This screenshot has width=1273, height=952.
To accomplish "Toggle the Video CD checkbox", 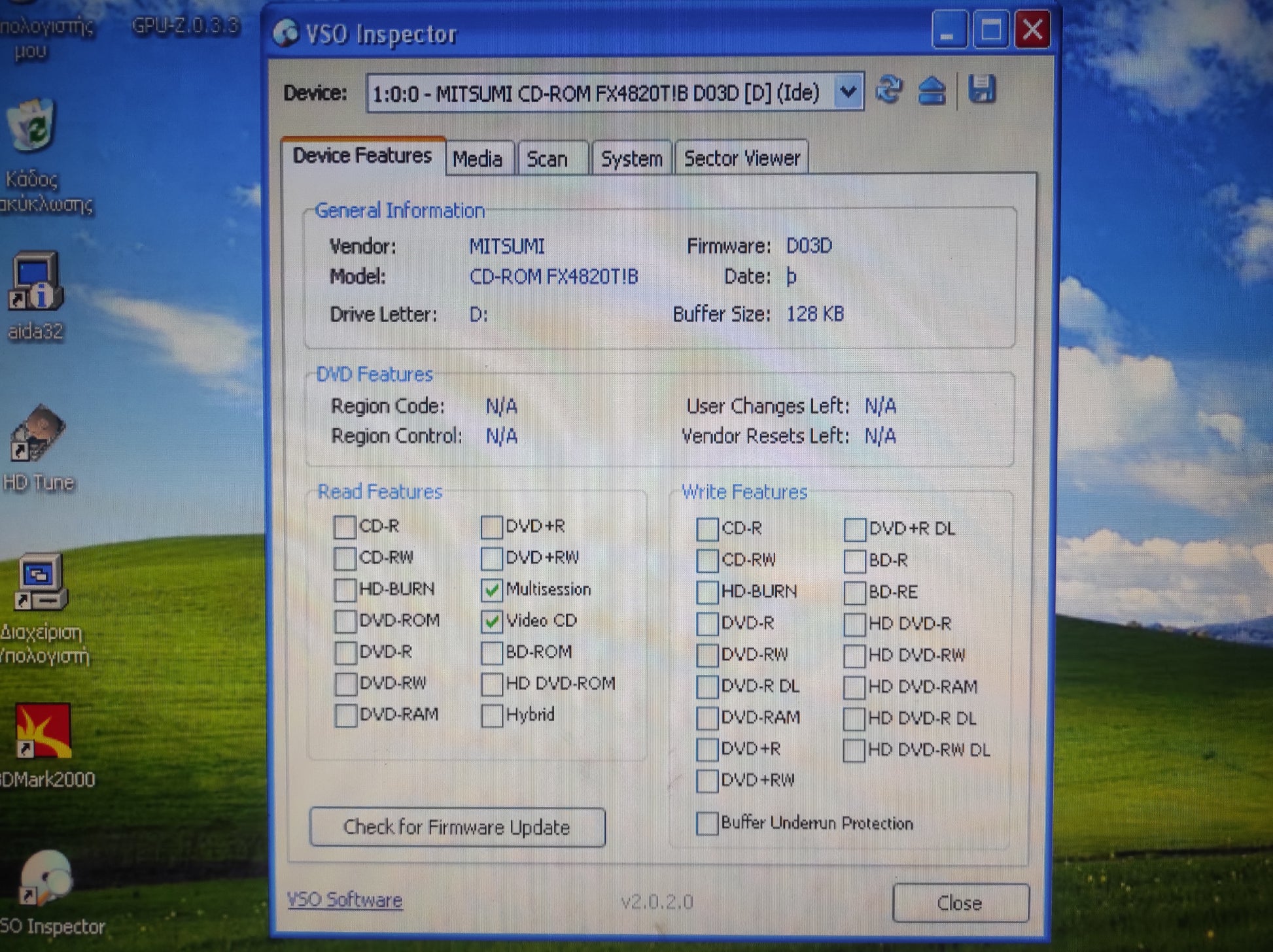I will click(491, 621).
